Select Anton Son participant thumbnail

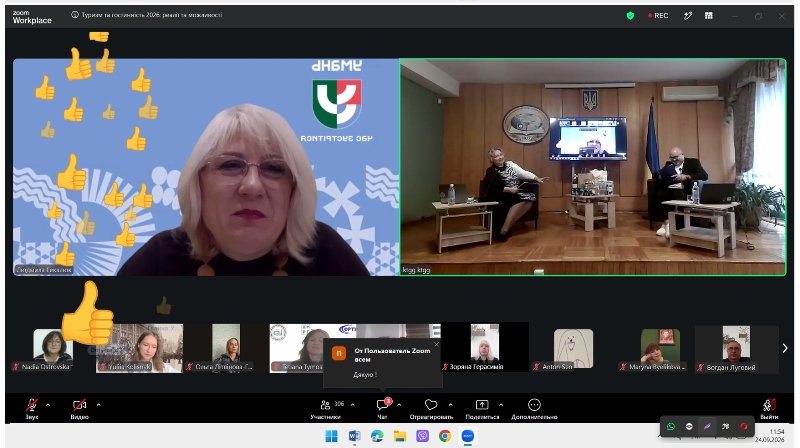[573, 347]
